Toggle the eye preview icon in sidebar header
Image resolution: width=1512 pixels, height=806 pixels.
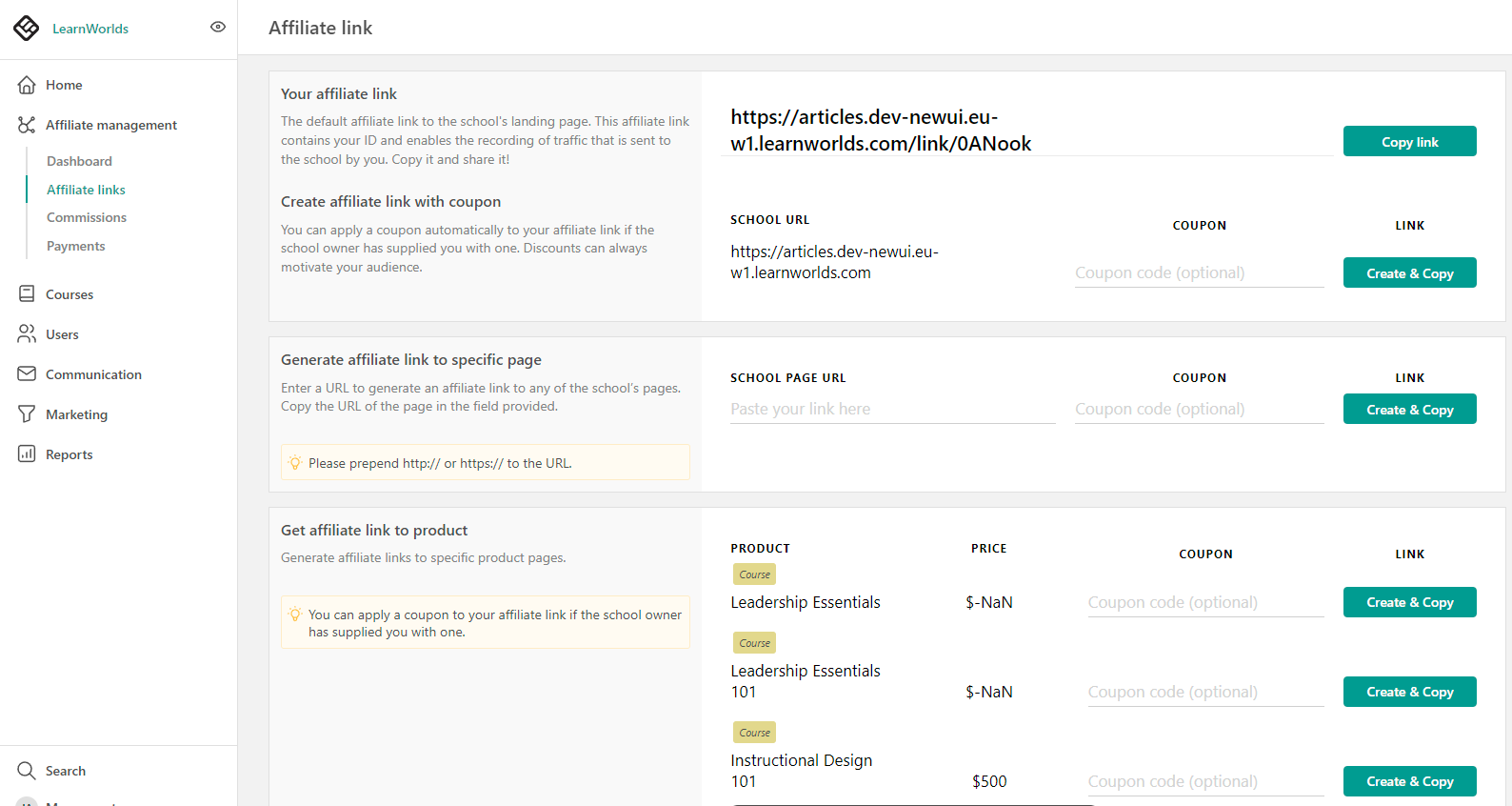[x=218, y=27]
